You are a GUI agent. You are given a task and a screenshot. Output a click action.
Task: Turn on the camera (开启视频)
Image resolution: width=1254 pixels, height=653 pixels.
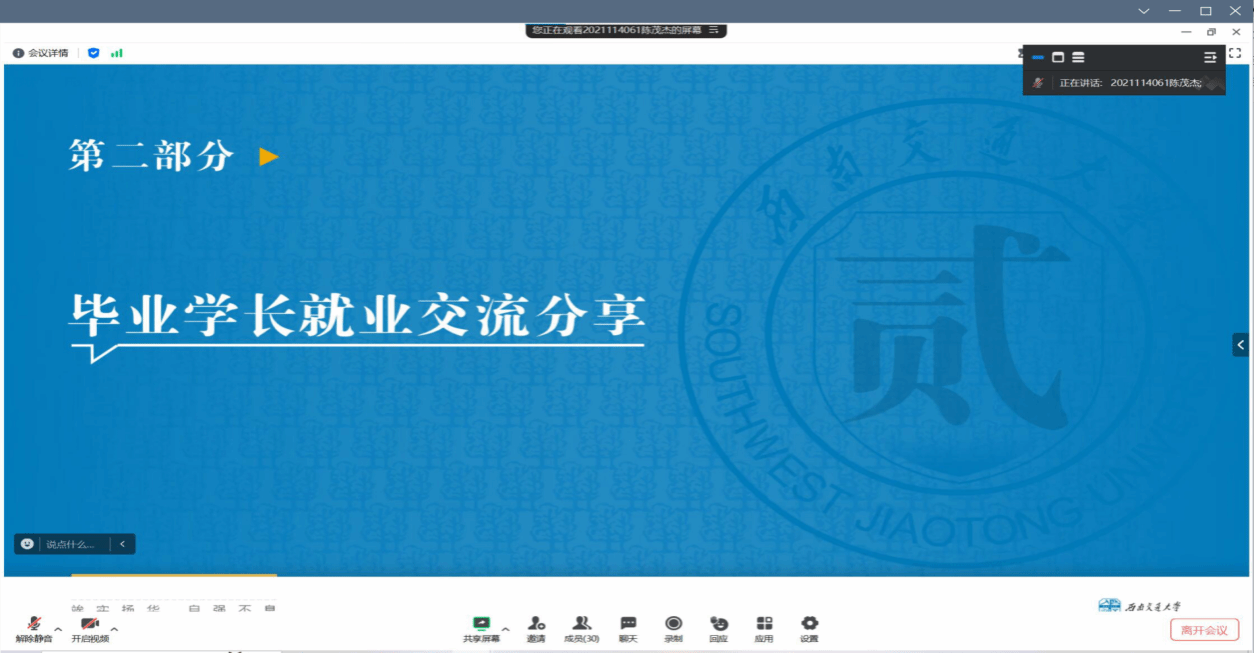point(90,627)
